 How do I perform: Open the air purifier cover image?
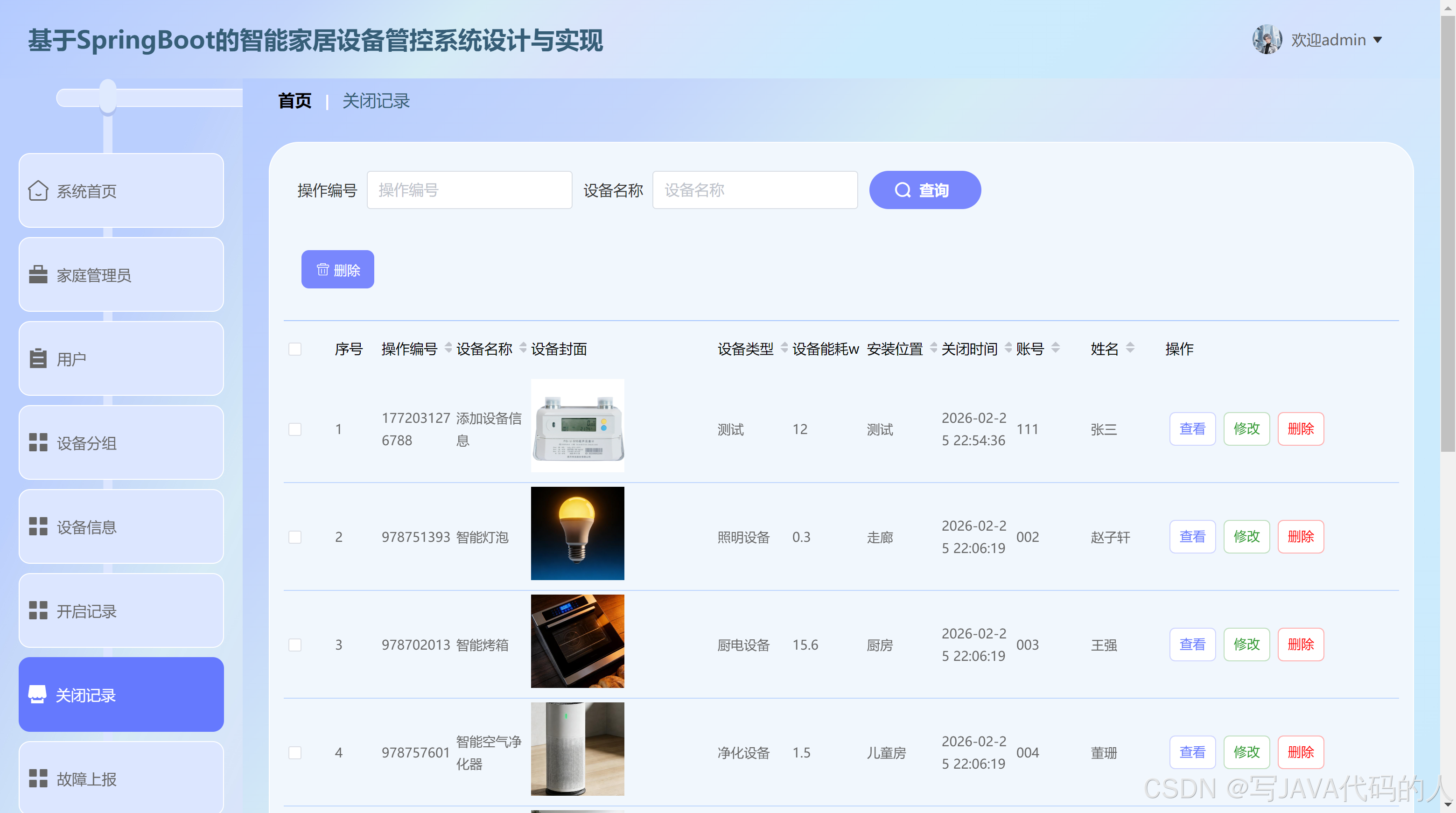[577, 749]
